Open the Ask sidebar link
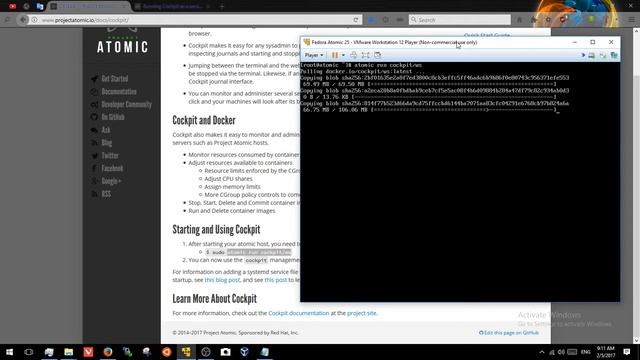 (106, 130)
